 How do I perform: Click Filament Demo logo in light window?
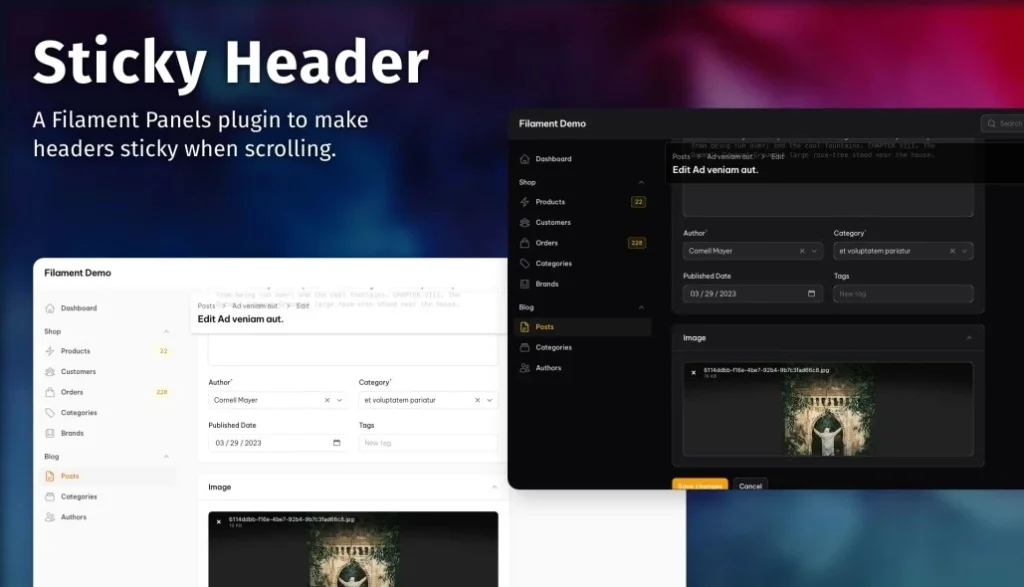point(78,273)
